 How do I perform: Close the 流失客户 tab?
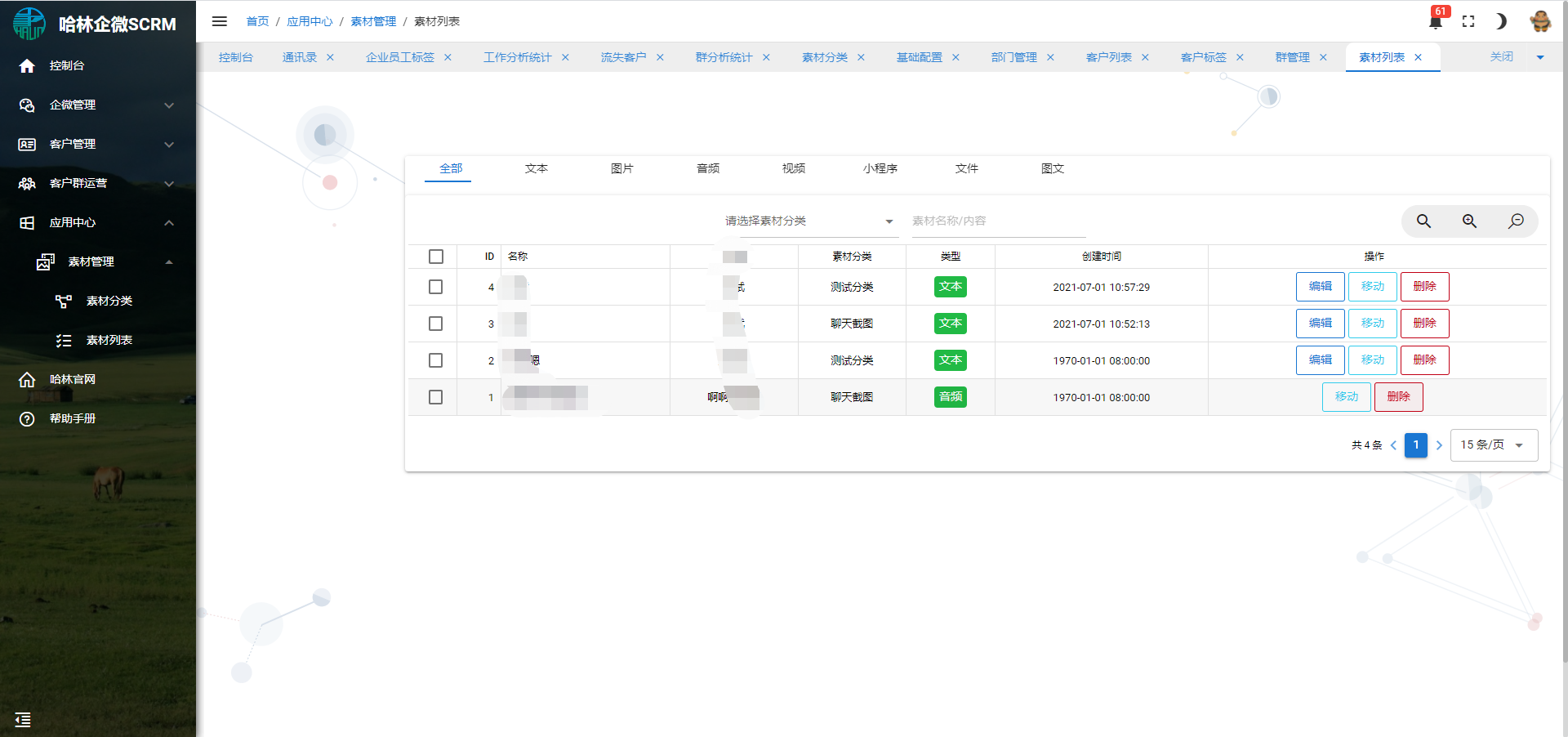click(660, 57)
